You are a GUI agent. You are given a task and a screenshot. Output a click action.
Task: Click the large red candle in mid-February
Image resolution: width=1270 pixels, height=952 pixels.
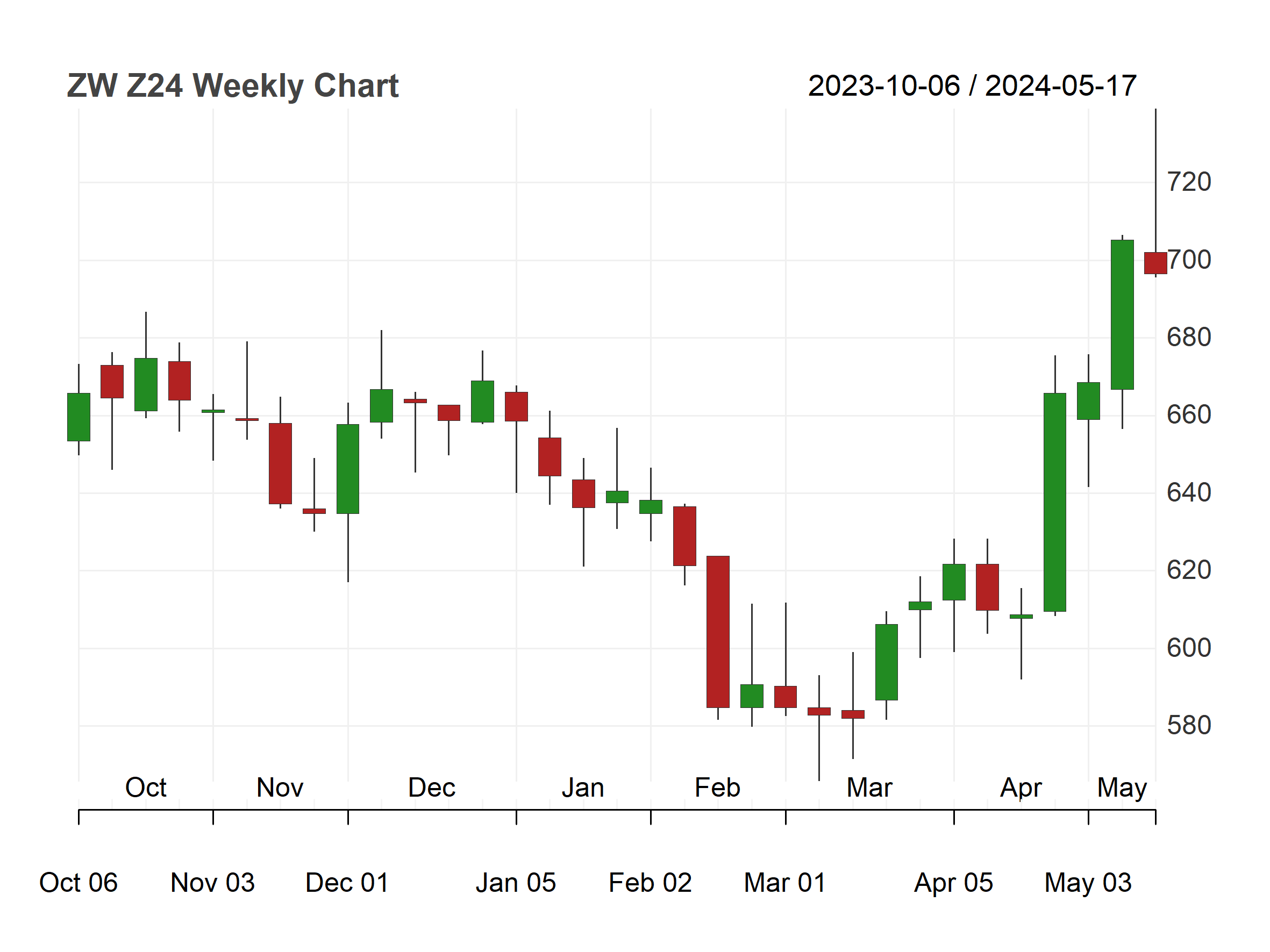click(x=718, y=632)
